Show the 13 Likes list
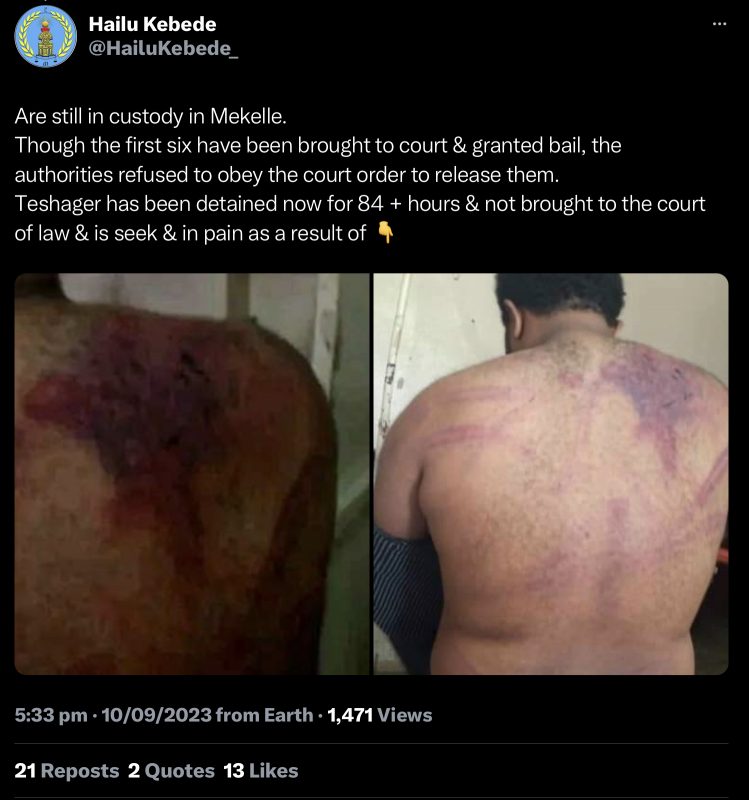 pyautogui.click(x=261, y=771)
